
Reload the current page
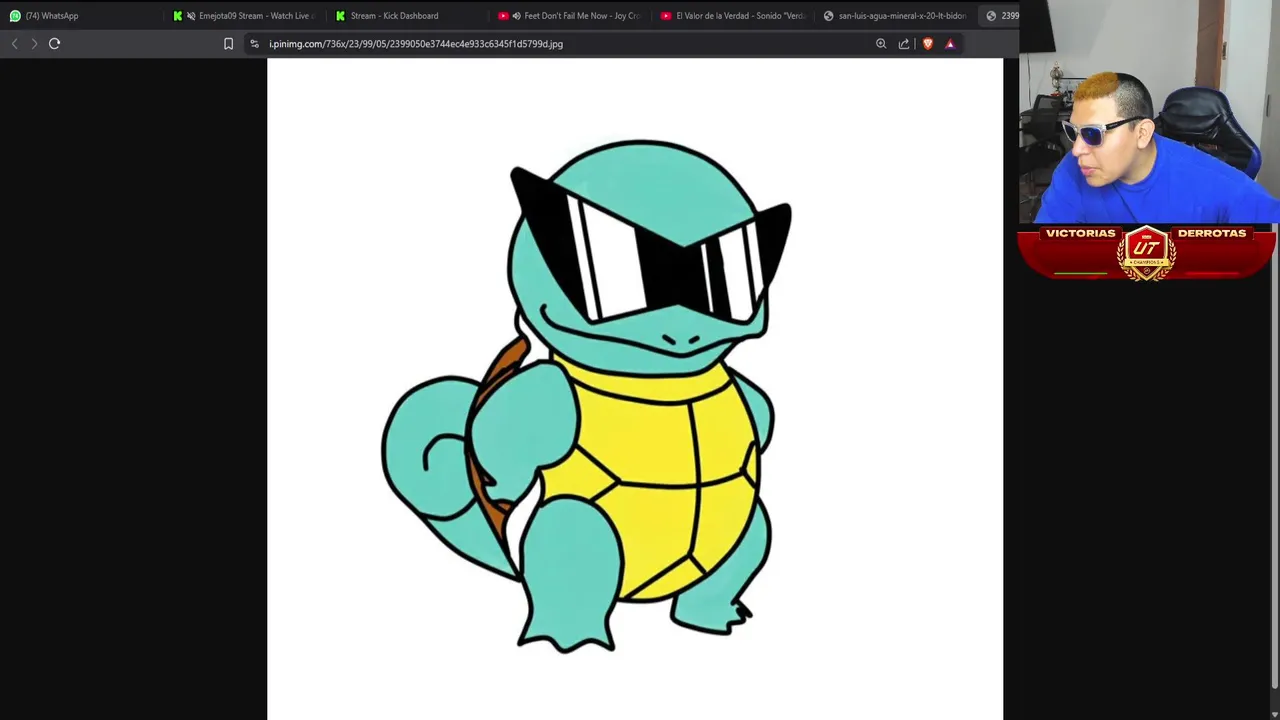(x=55, y=44)
